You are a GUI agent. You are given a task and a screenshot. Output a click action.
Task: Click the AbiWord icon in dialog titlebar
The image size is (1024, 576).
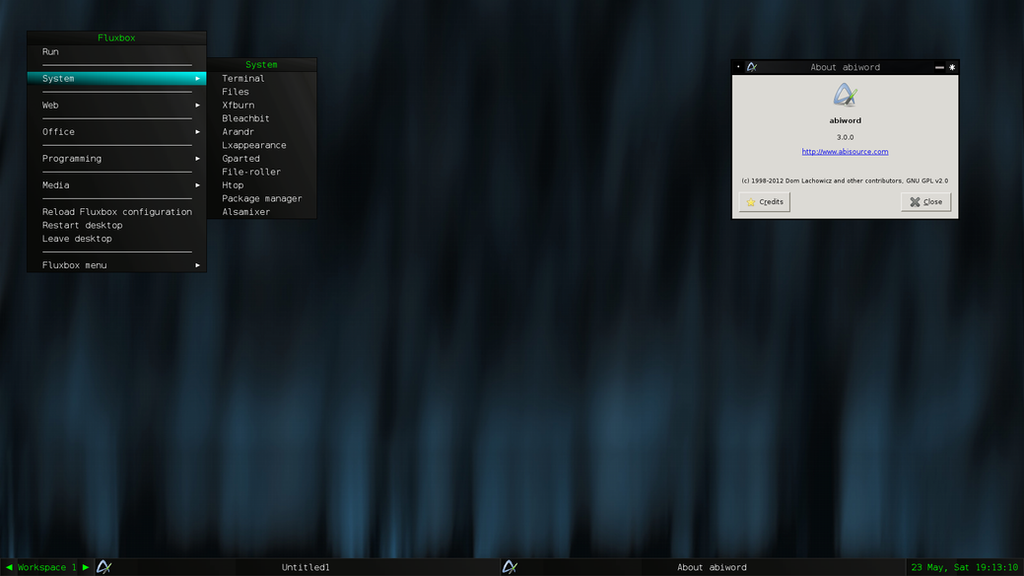click(x=752, y=67)
